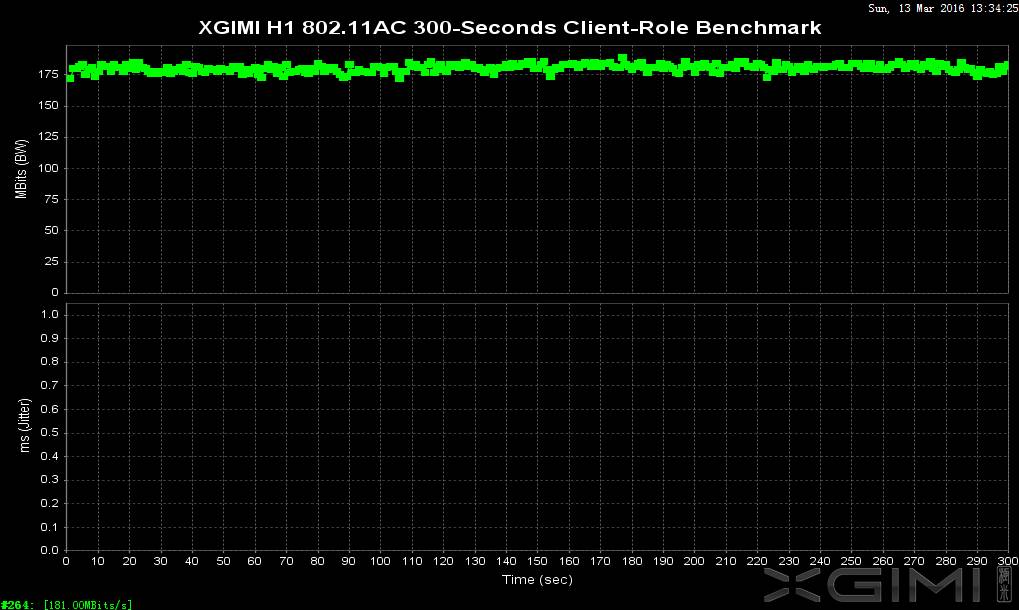Click the 0.5 jitter axis value
Image resolution: width=1019 pixels, height=610 pixels.
[49, 433]
